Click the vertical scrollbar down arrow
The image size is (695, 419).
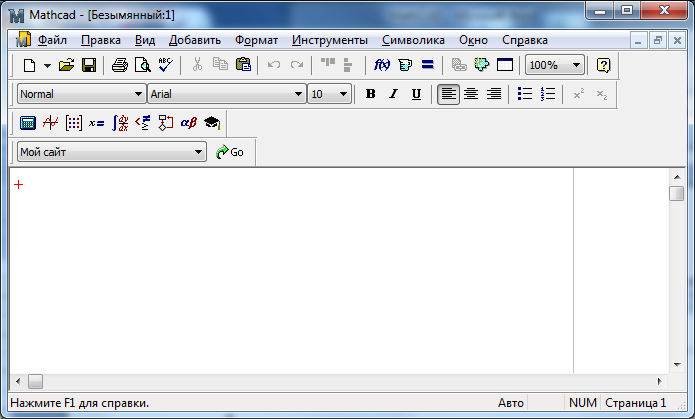point(677,365)
